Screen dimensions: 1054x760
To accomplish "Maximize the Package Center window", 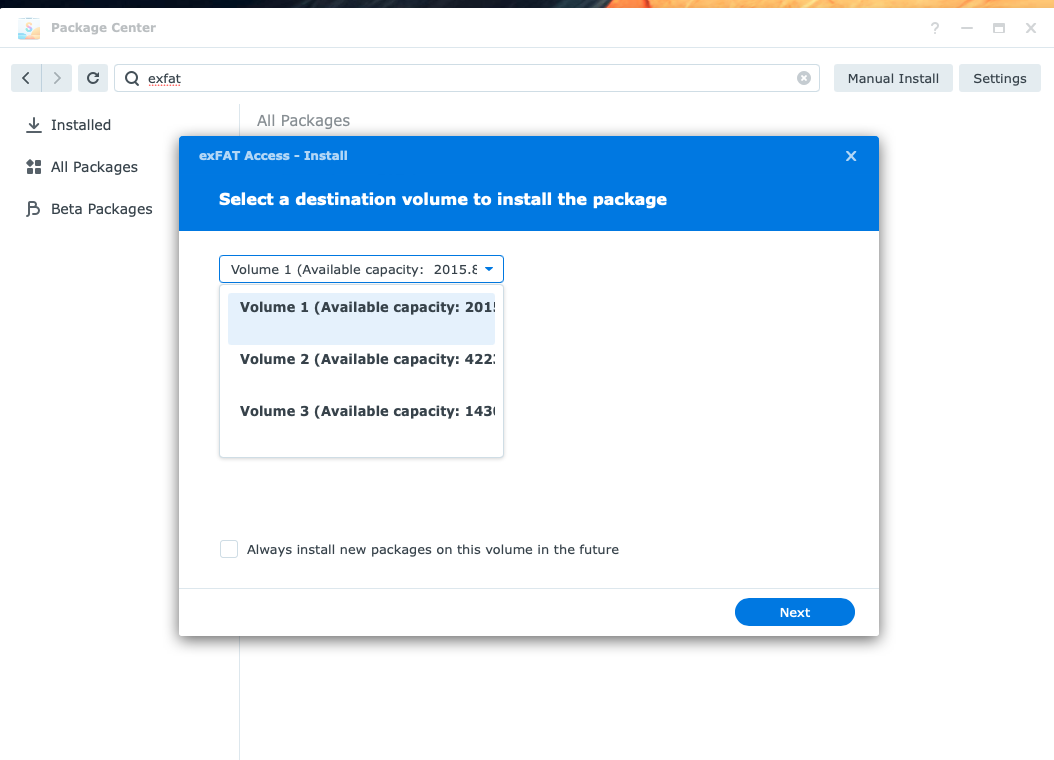I will pyautogui.click(x=999, y=28).
